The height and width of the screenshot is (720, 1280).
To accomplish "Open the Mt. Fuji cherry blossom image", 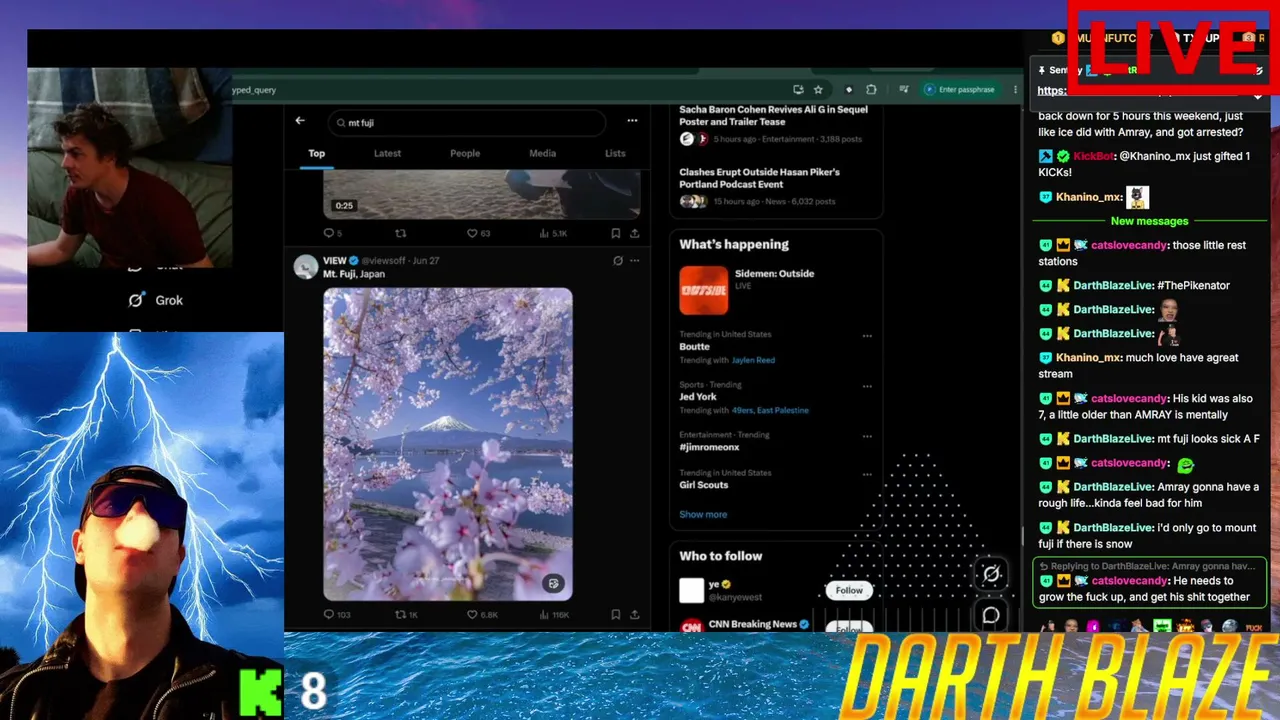I will click(448, 444).
